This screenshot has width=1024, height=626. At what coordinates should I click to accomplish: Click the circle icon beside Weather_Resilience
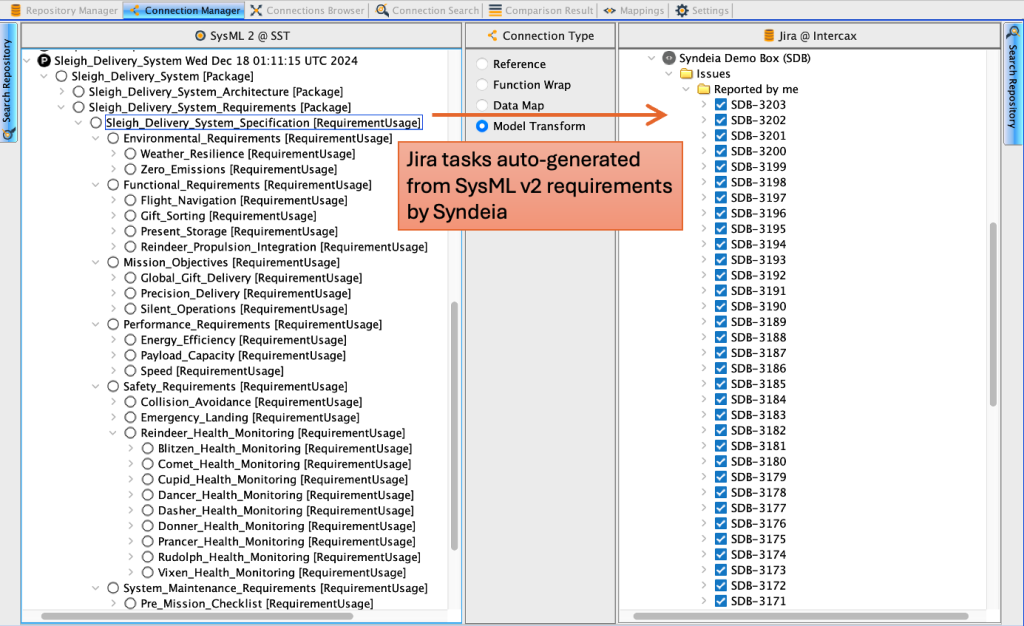click(x=130, y=154)
